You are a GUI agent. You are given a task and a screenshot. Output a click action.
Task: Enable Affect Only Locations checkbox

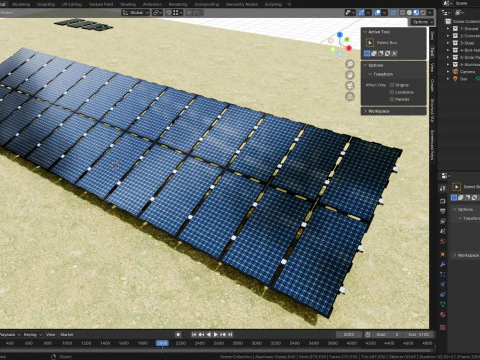click(x=392, y=92)
